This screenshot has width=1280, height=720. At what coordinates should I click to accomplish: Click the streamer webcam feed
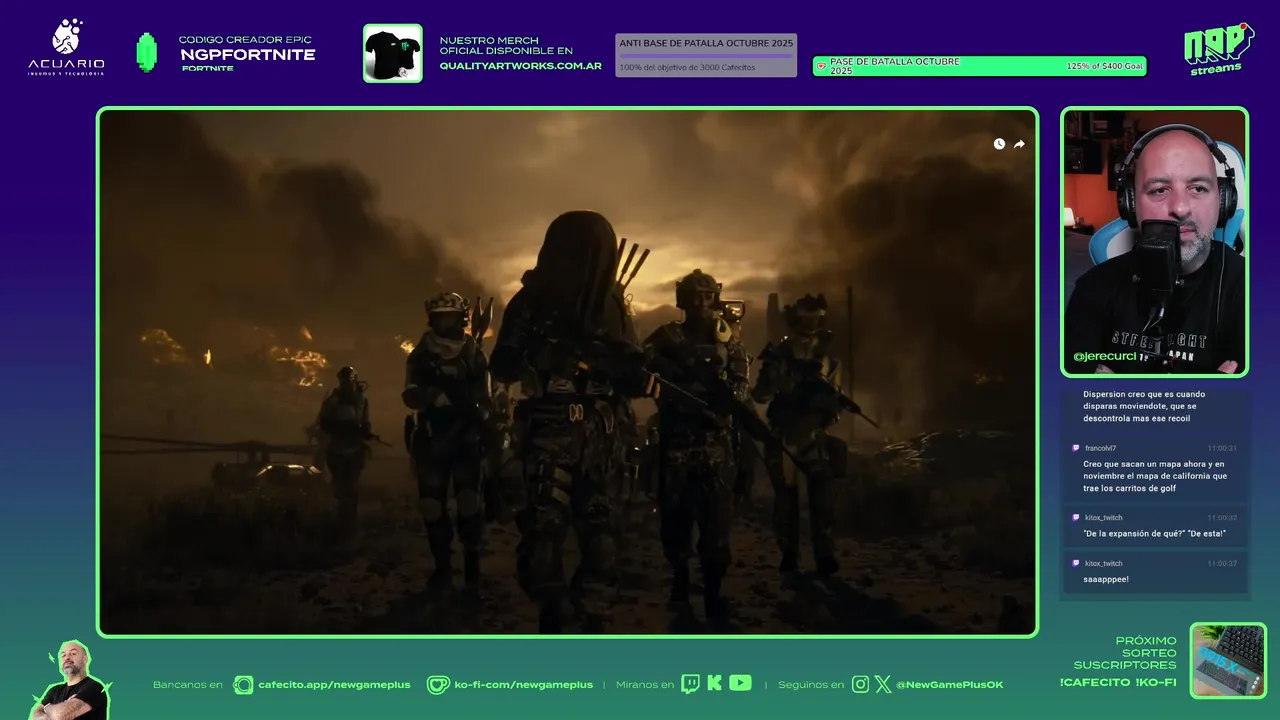(x=1155, y=242)
